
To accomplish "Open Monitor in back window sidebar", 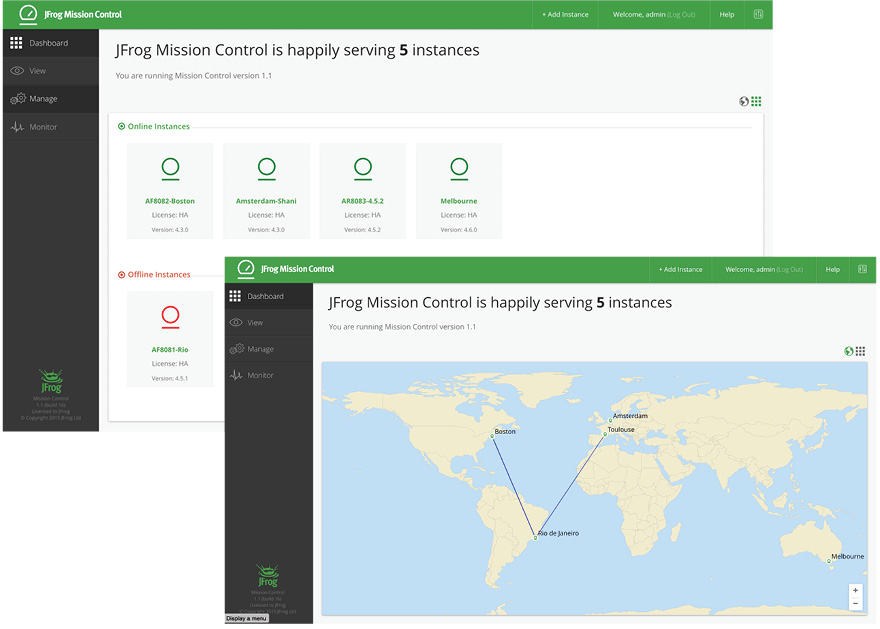I will click(51, 127).
